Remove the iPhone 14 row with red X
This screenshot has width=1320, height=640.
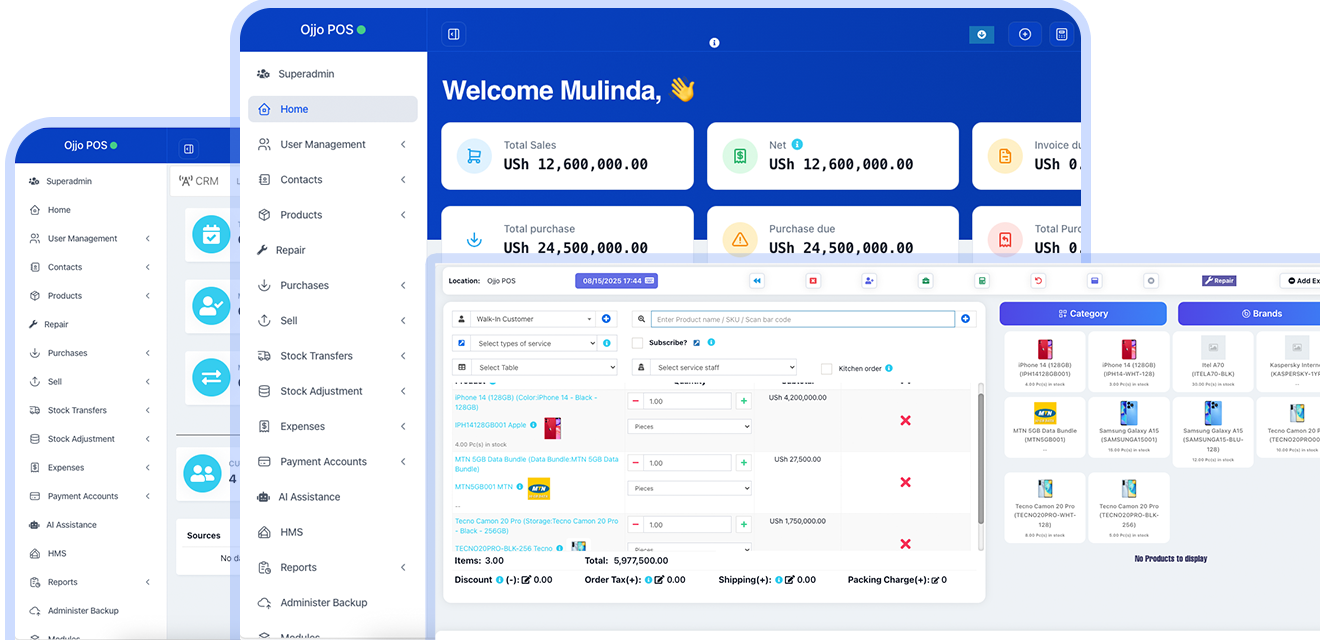(x=906, y=420)
